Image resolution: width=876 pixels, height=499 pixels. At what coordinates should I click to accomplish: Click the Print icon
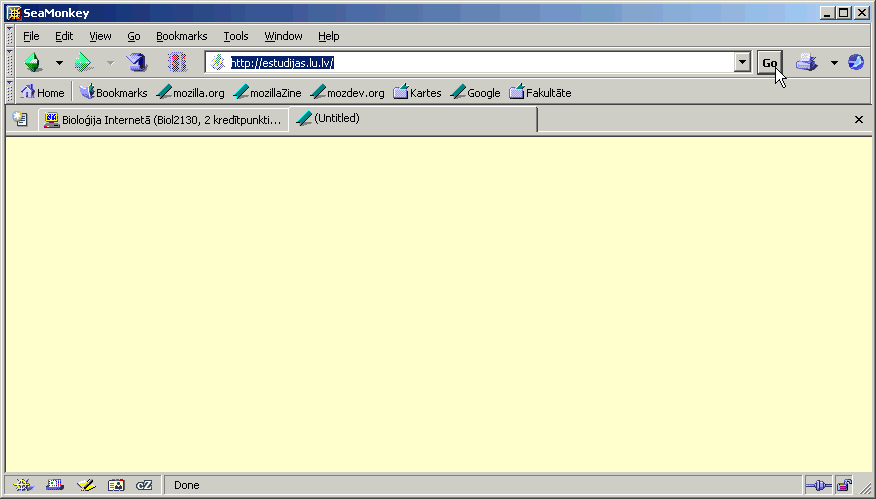[807, 63]
